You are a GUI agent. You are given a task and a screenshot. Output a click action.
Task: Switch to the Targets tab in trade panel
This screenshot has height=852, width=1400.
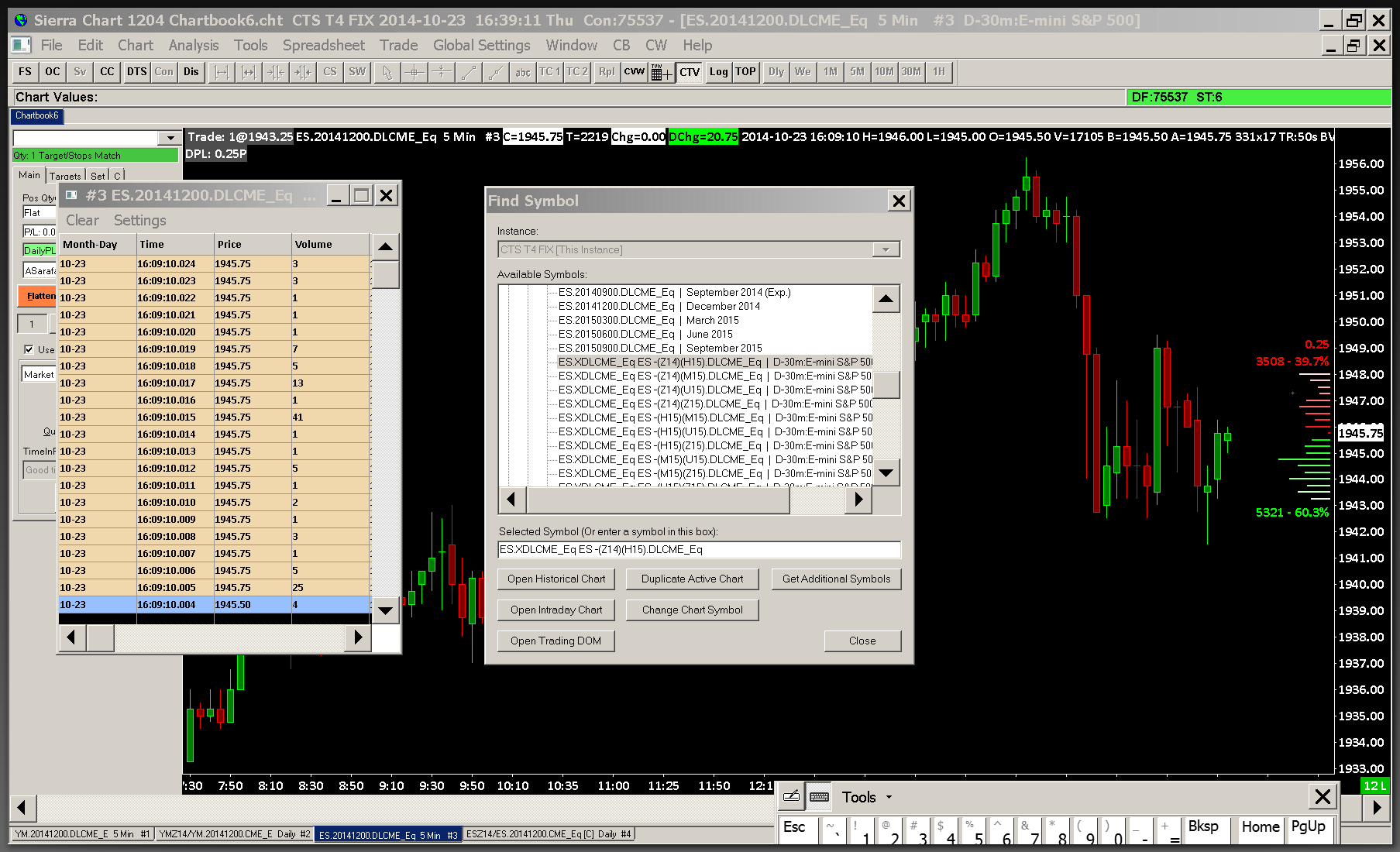66,176
